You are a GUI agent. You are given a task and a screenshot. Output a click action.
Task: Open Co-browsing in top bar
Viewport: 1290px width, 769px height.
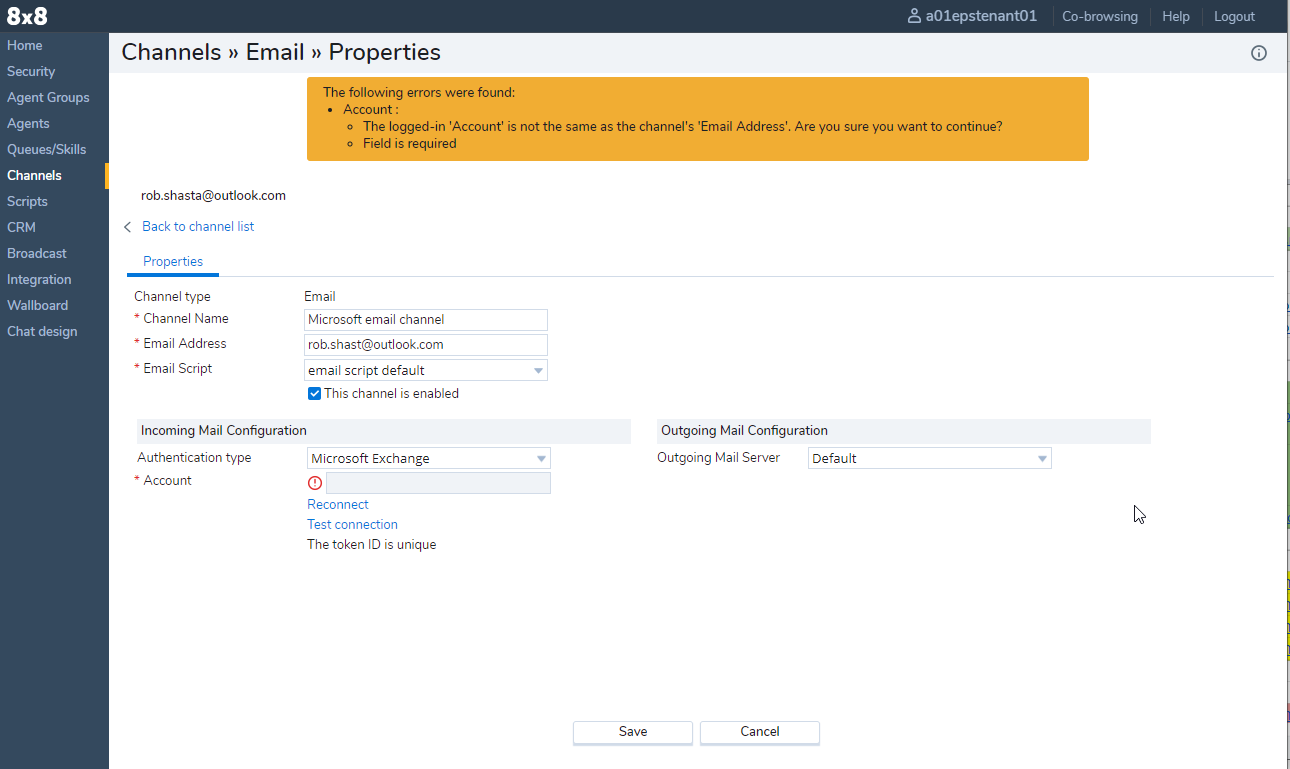pos(1100,16)
